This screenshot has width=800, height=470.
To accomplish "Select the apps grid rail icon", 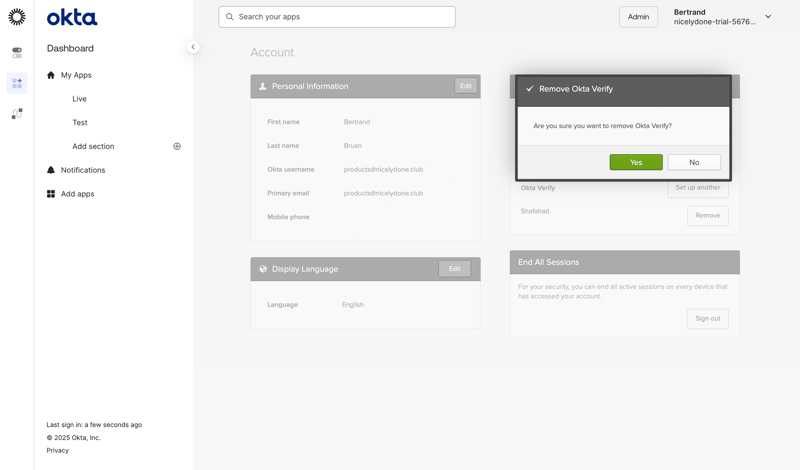I will point(17,83).
